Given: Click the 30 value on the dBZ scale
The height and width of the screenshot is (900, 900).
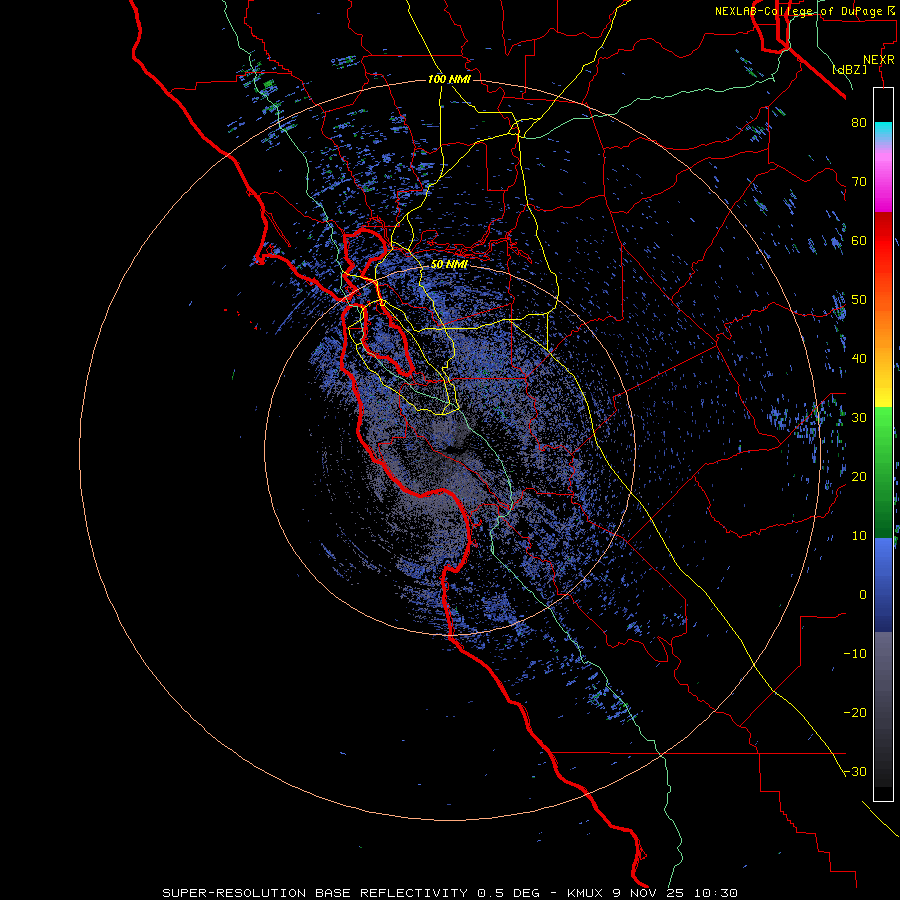Looking at the screenshot, I should click(859, 418).
